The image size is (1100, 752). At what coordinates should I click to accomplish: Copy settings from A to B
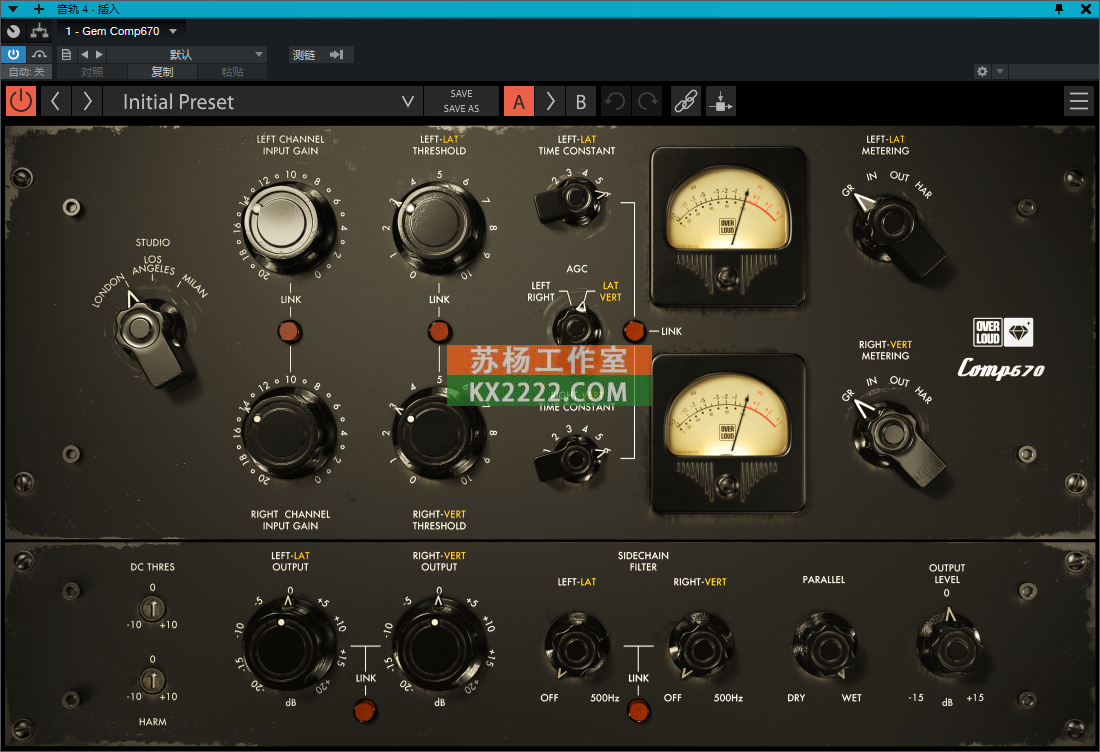click(550, 101)
